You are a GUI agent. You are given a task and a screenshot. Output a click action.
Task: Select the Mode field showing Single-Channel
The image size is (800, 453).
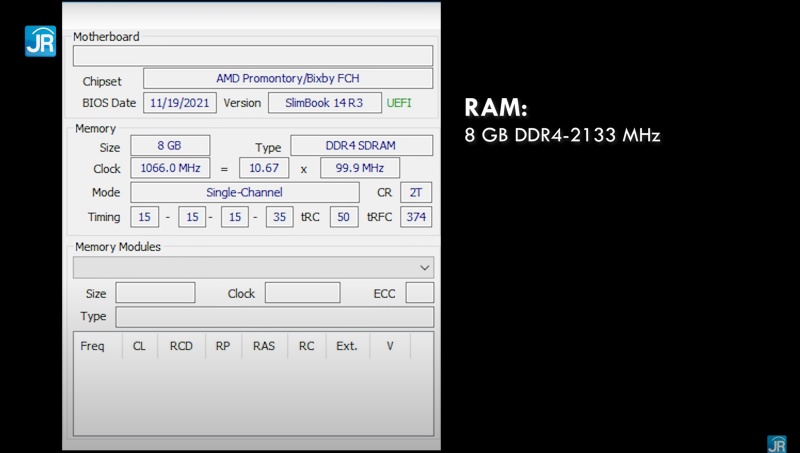244,192
